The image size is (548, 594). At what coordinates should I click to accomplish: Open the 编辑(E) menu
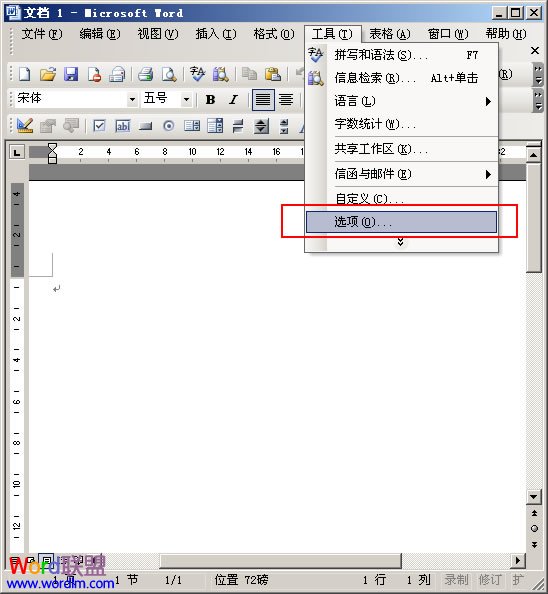[100, 34]
